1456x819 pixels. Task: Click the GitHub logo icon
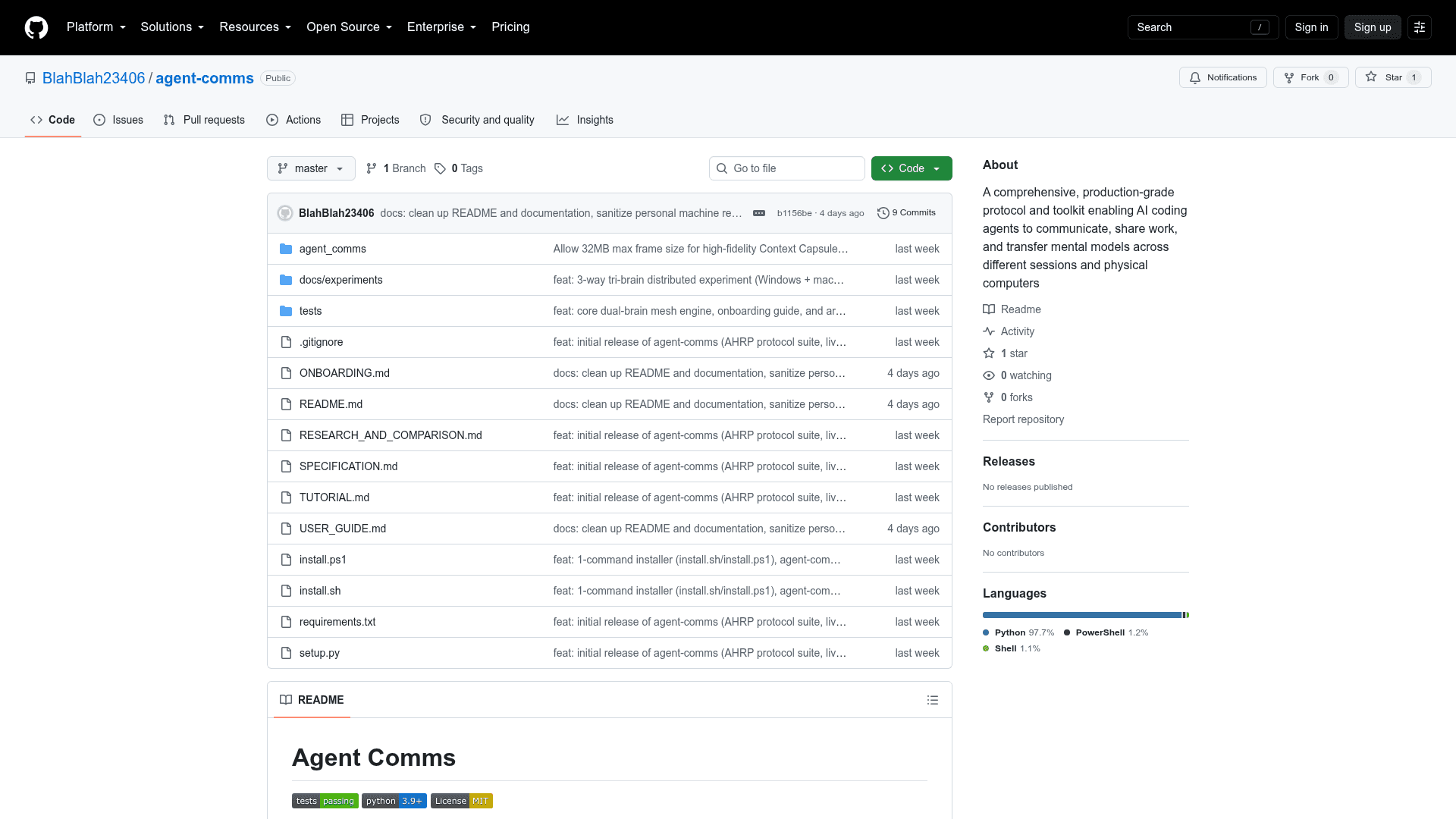(36, 27)
